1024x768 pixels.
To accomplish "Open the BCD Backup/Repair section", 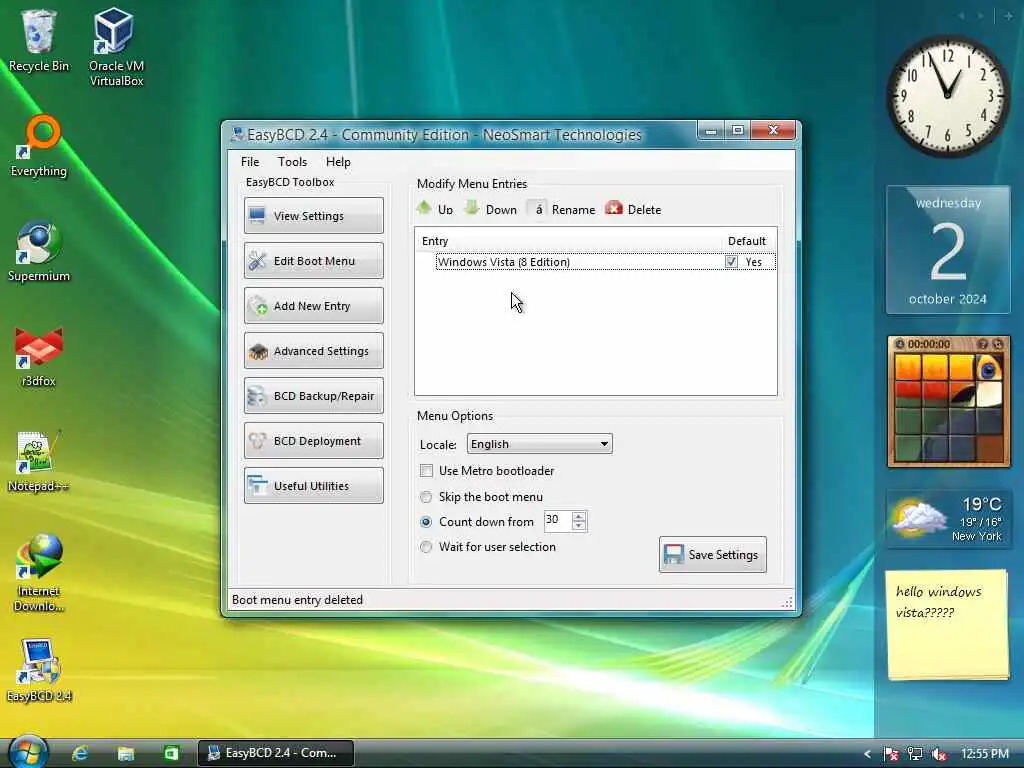I will pos(313,396).
